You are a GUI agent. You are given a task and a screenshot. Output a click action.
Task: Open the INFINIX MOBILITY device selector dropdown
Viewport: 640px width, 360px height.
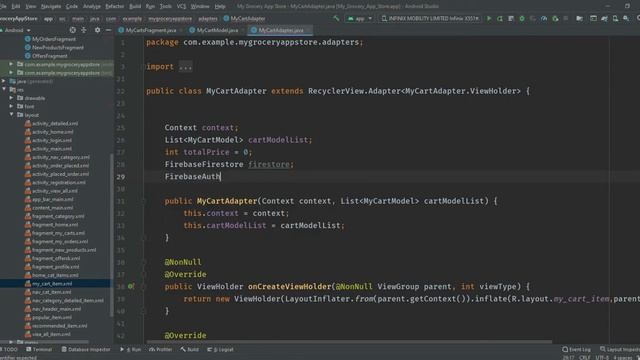click(429, 18)
